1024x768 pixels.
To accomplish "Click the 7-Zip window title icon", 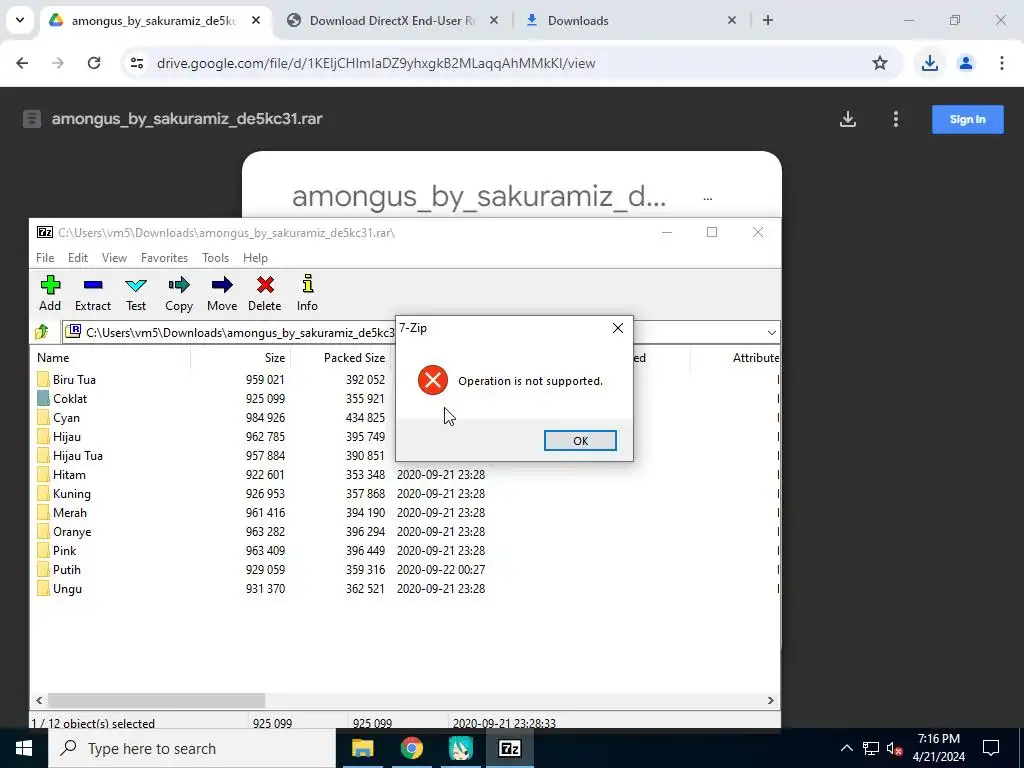I will (44, 232).
